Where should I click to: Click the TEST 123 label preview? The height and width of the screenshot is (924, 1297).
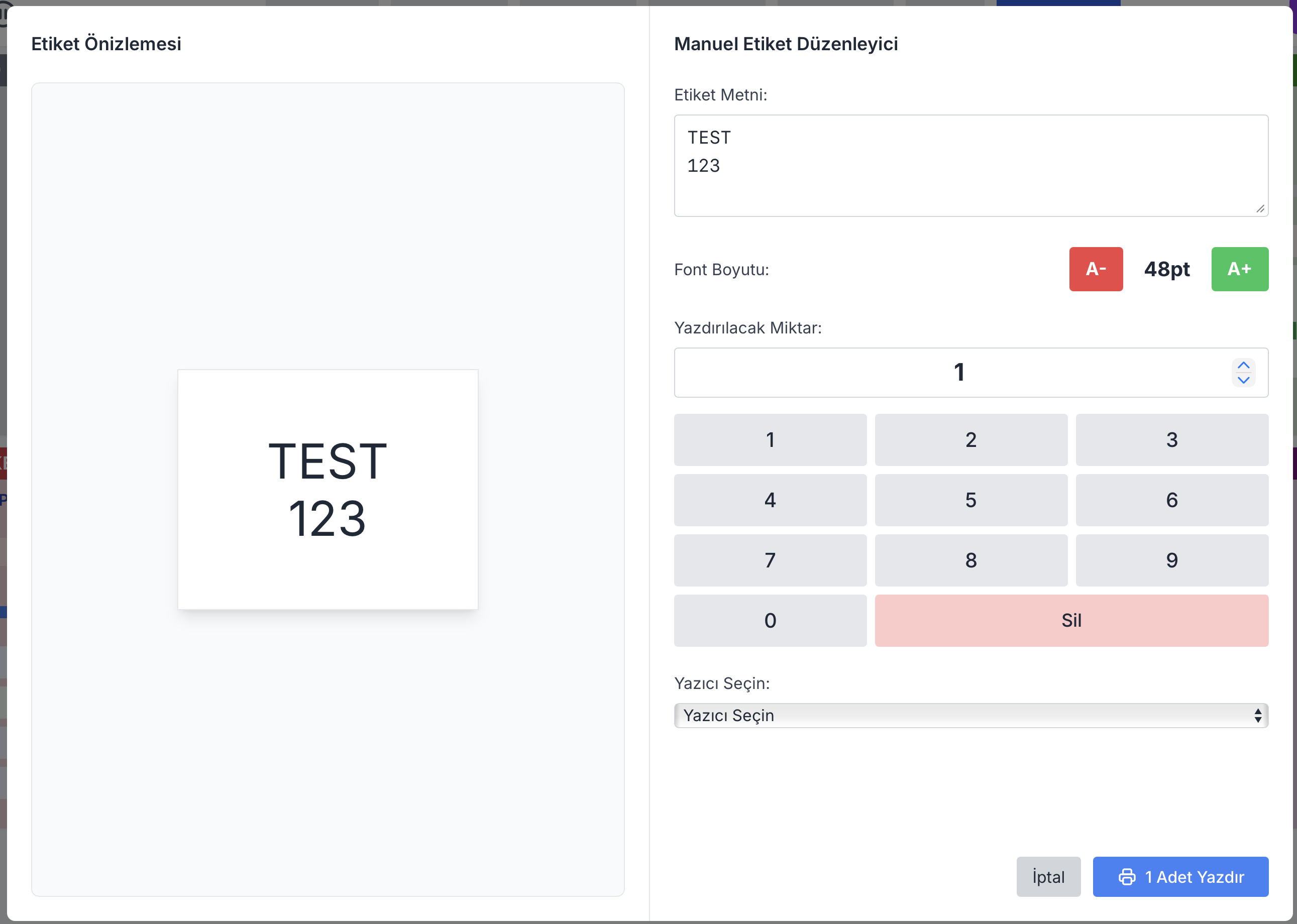[x=328, y=489]
